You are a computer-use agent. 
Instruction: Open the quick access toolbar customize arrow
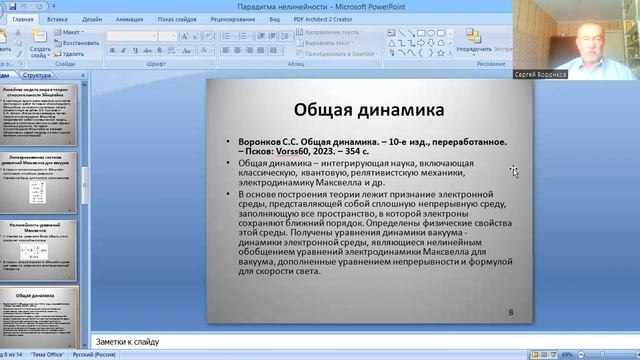click(54, 7)
